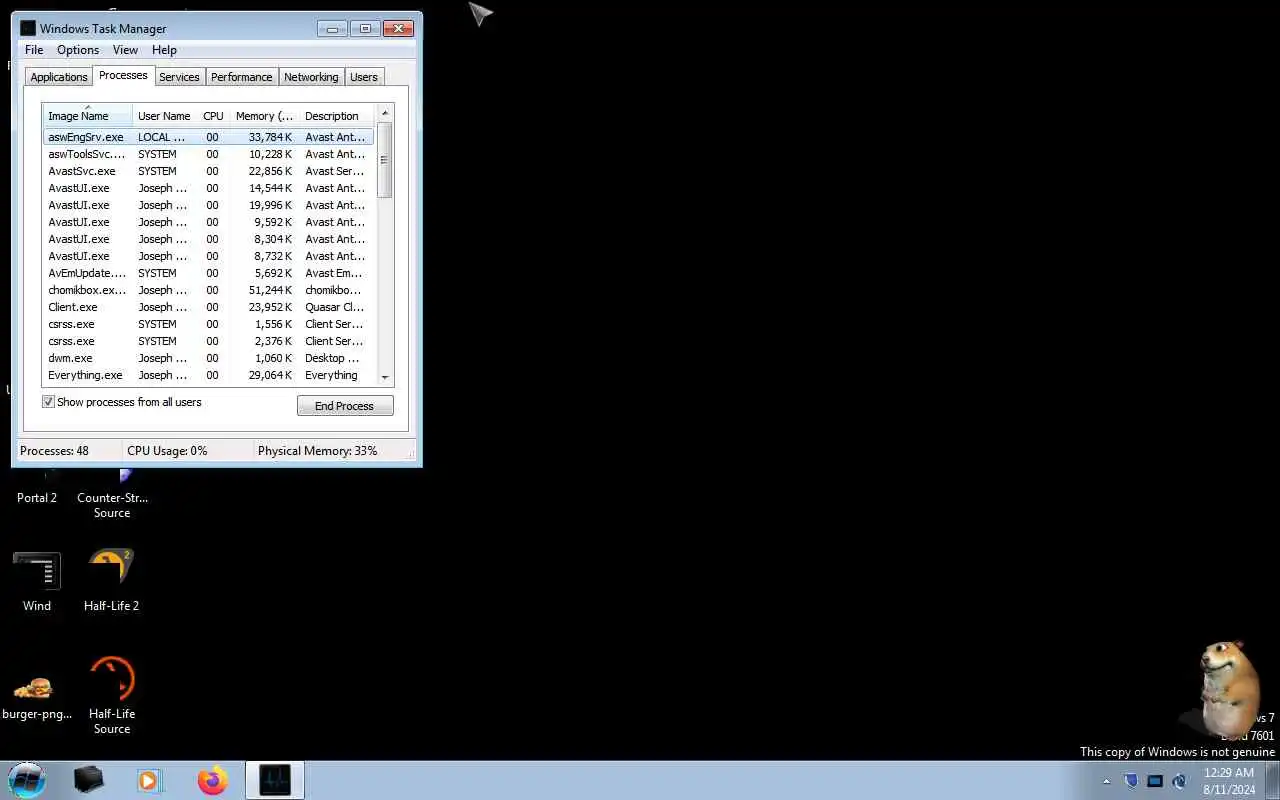Select the burger-png desktop file icon
Image resolution: width=1280 pixels, height=800 pixels.
(37, 695)
